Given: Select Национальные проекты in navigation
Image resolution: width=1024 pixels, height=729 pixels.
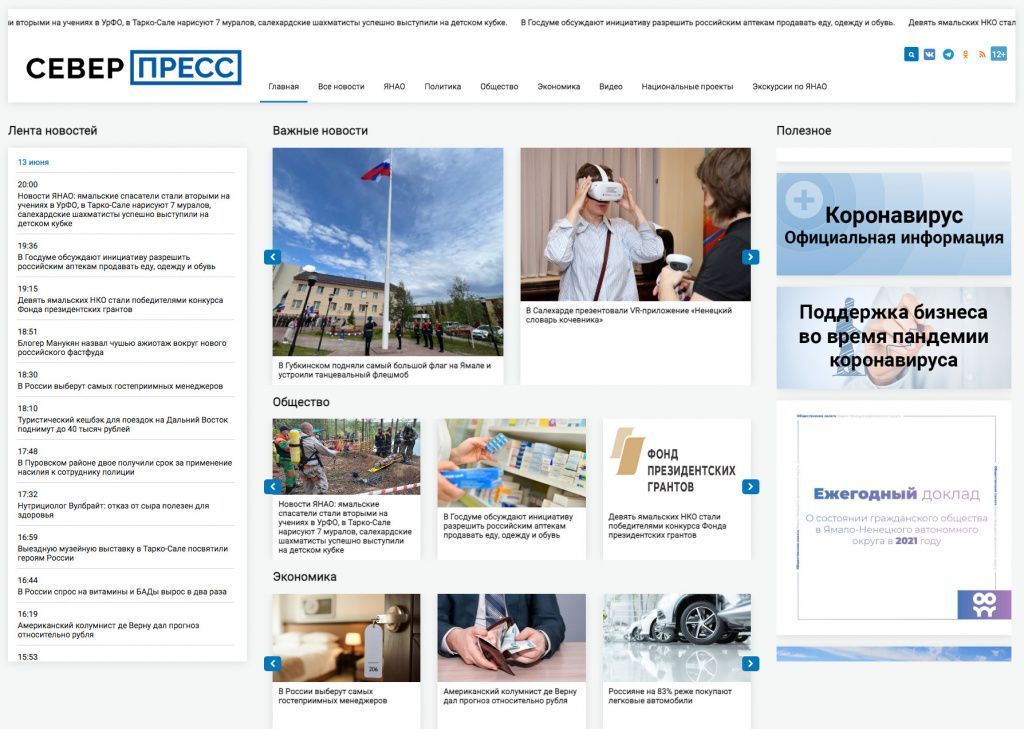Looking at the screenshot, I should [x=687, y=87].
